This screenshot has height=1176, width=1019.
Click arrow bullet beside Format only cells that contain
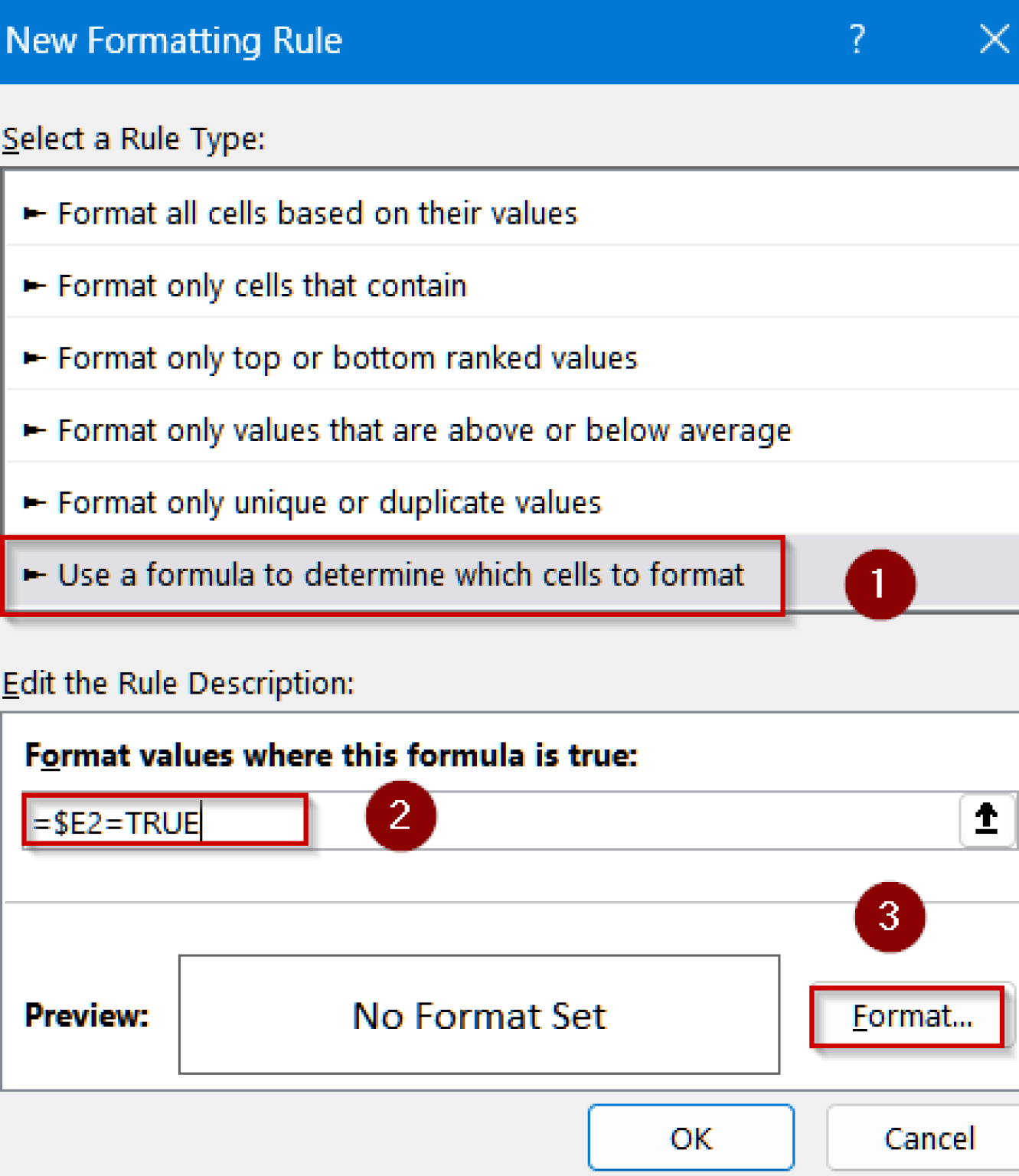pos(34,286)
